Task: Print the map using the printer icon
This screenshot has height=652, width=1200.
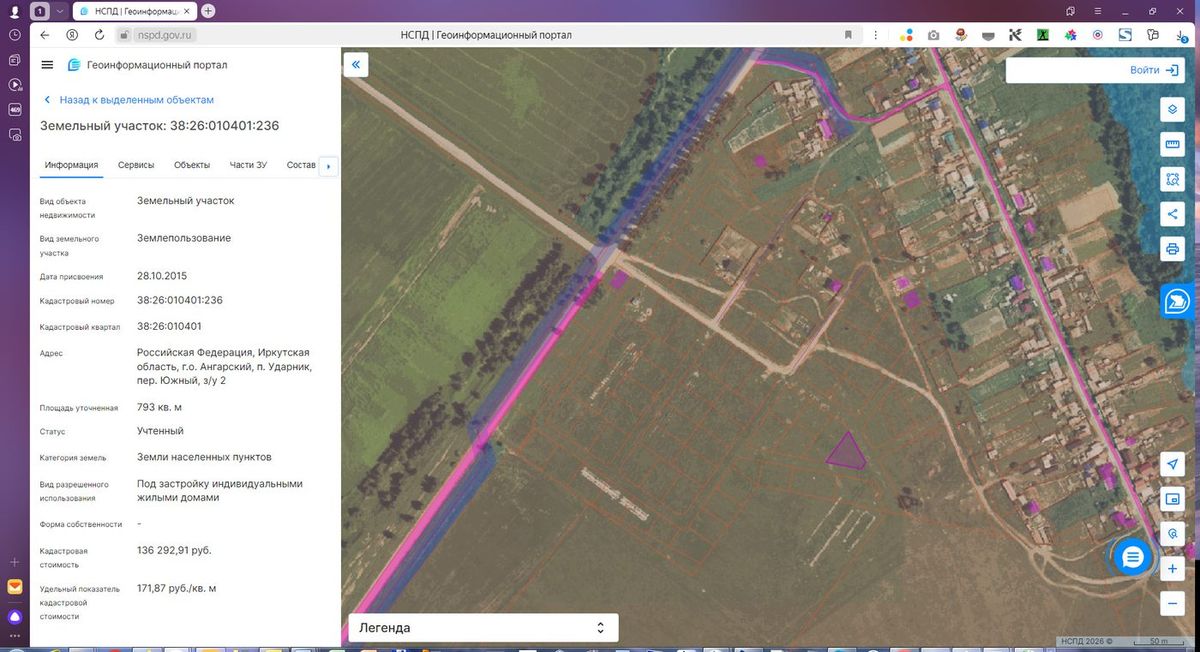Action: pos(1173,248)
